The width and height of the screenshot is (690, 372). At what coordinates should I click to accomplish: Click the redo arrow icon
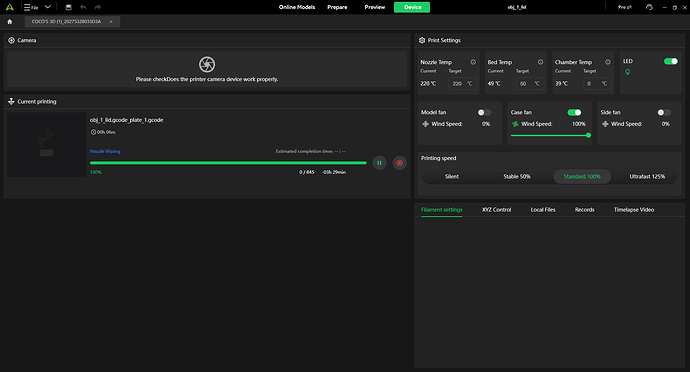tap(98, 7)
